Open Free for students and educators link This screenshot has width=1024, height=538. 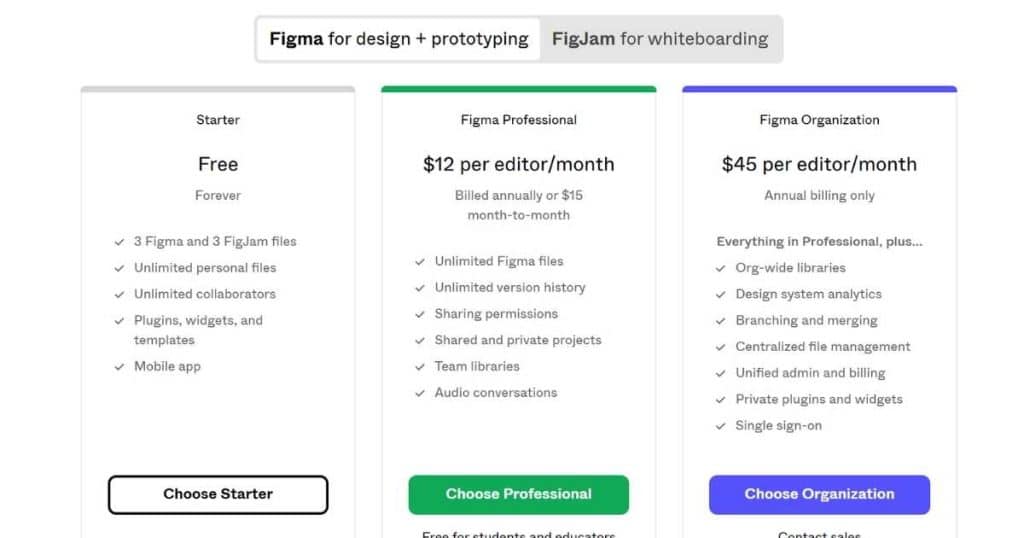click(519, 534)
